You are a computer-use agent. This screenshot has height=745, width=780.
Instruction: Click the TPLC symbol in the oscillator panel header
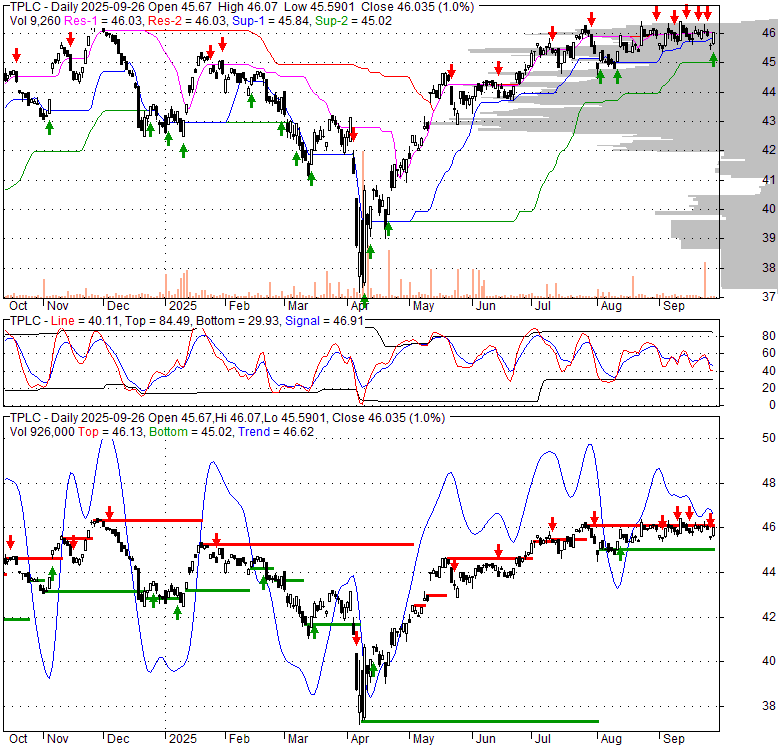pos(24,321)
